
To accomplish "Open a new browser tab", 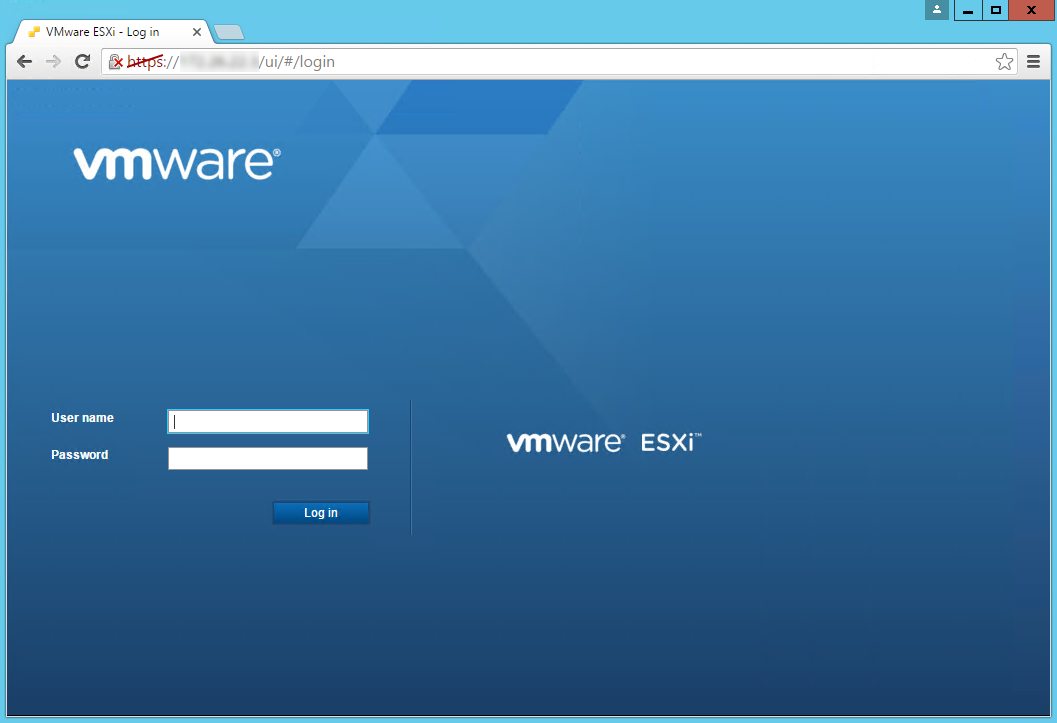I will click(x=229, y=32).
